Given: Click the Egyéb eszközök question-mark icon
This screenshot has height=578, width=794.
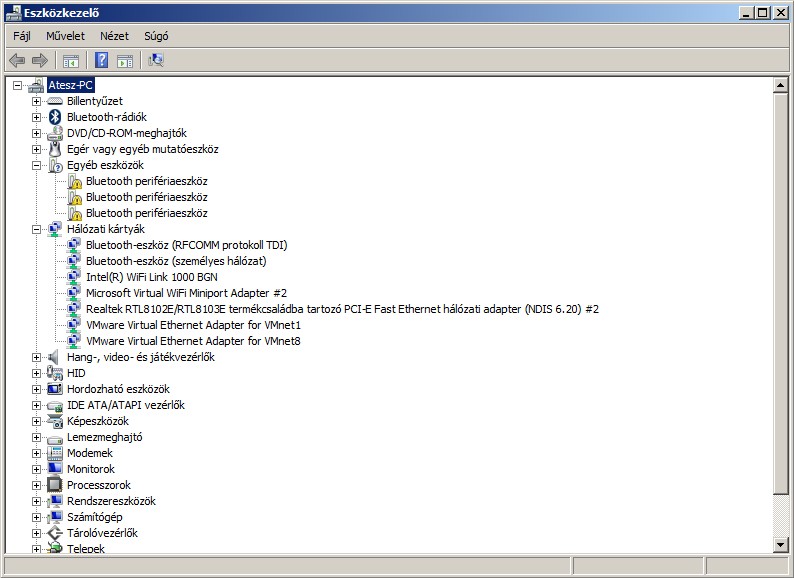Looking at the screenshot, I should point(55,165).
